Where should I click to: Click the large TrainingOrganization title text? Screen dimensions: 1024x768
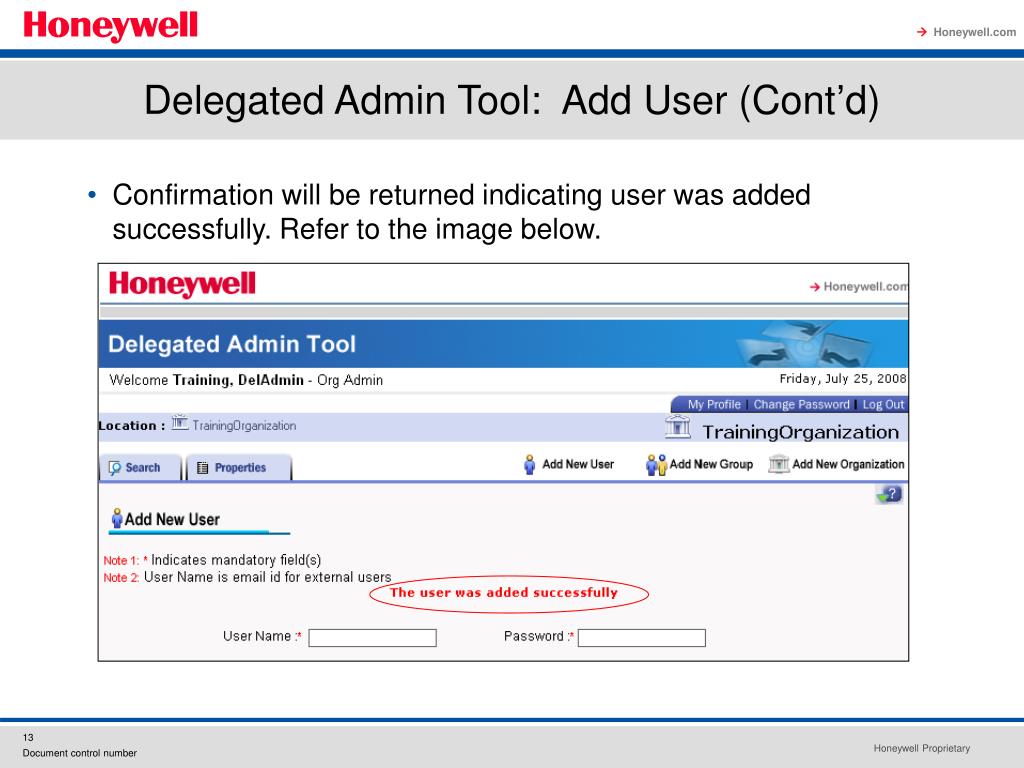(801, 432)
